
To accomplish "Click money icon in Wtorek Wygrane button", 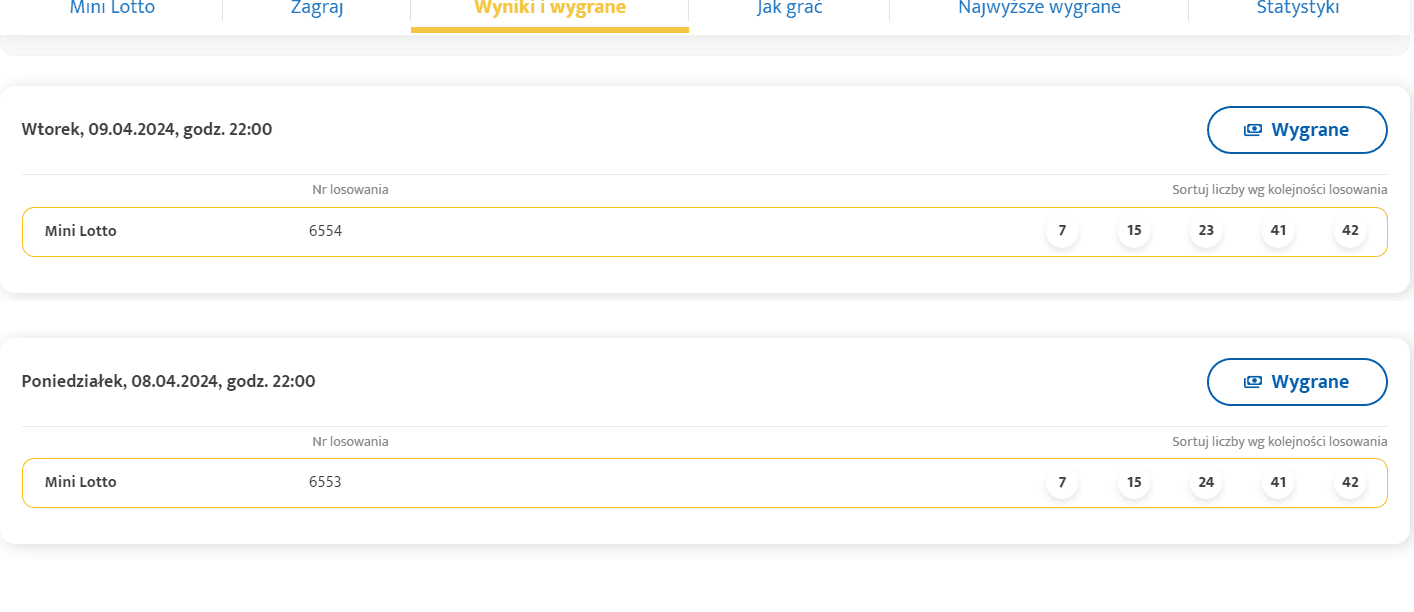I will click(x=1252, y=130).
